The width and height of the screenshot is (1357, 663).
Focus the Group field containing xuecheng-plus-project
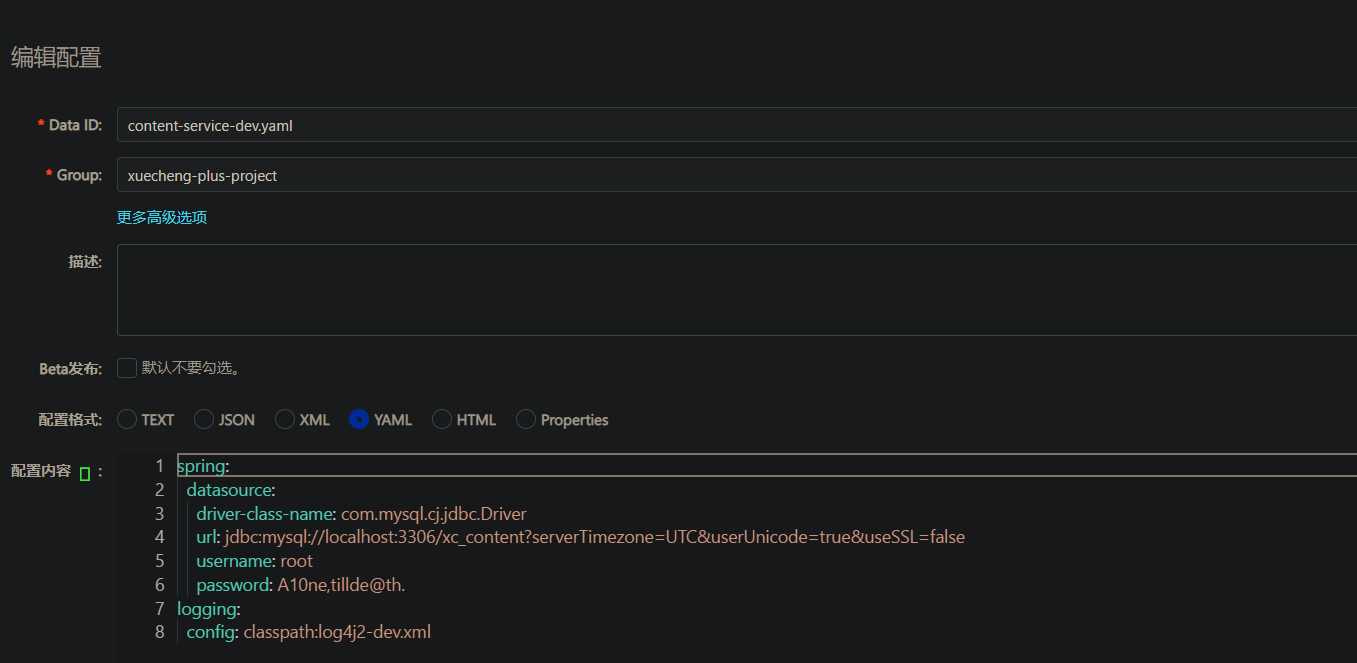(700, 175)
